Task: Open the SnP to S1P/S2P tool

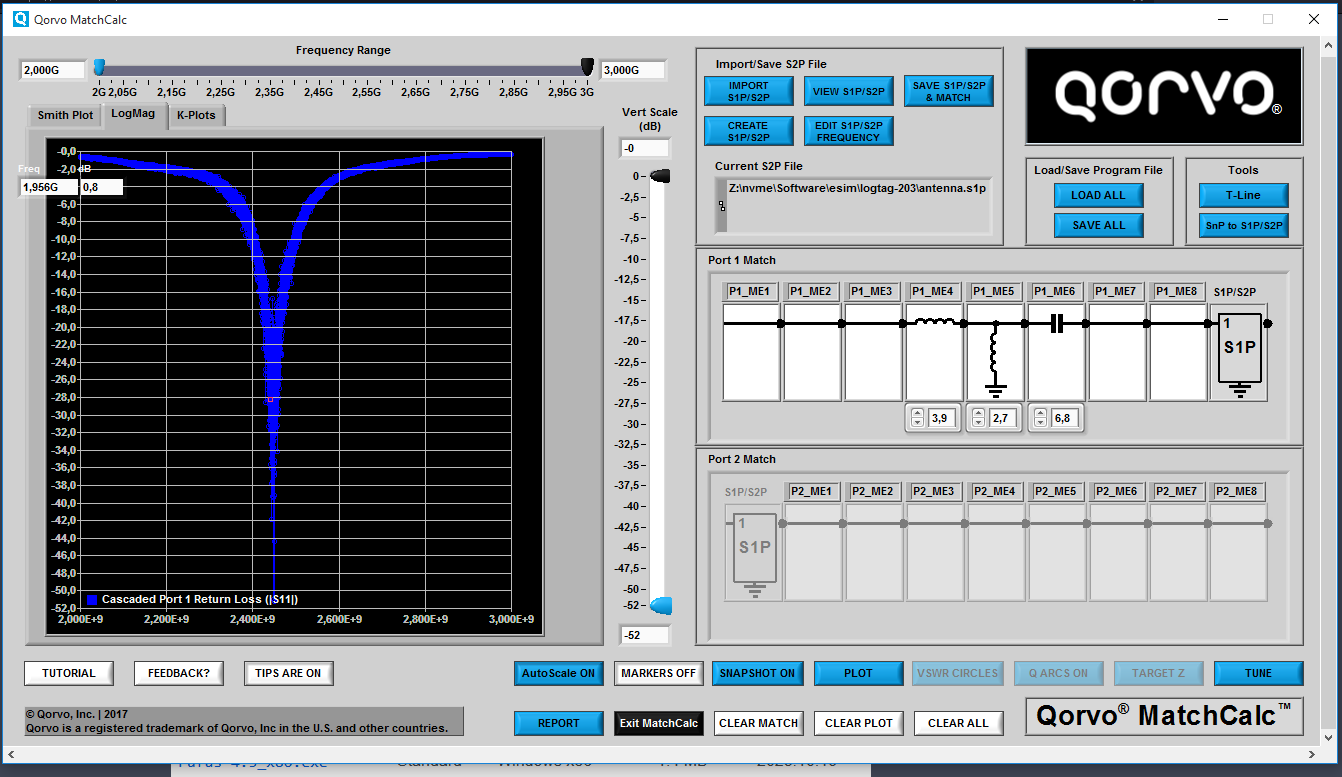Action: tap(1244, 226)
